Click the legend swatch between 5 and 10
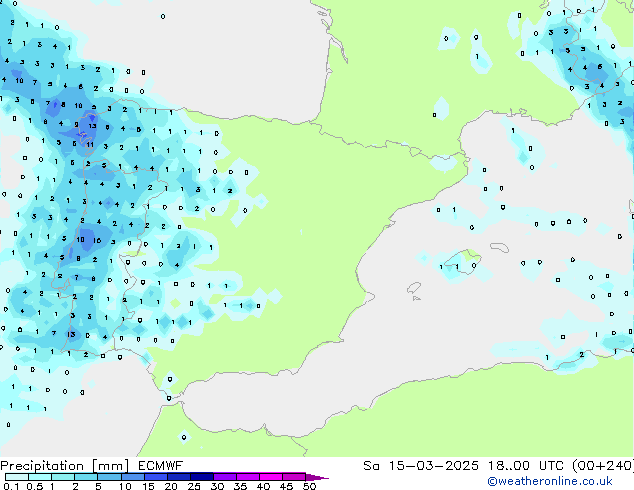Screen dimensions: 634x490 click(109, 477)
